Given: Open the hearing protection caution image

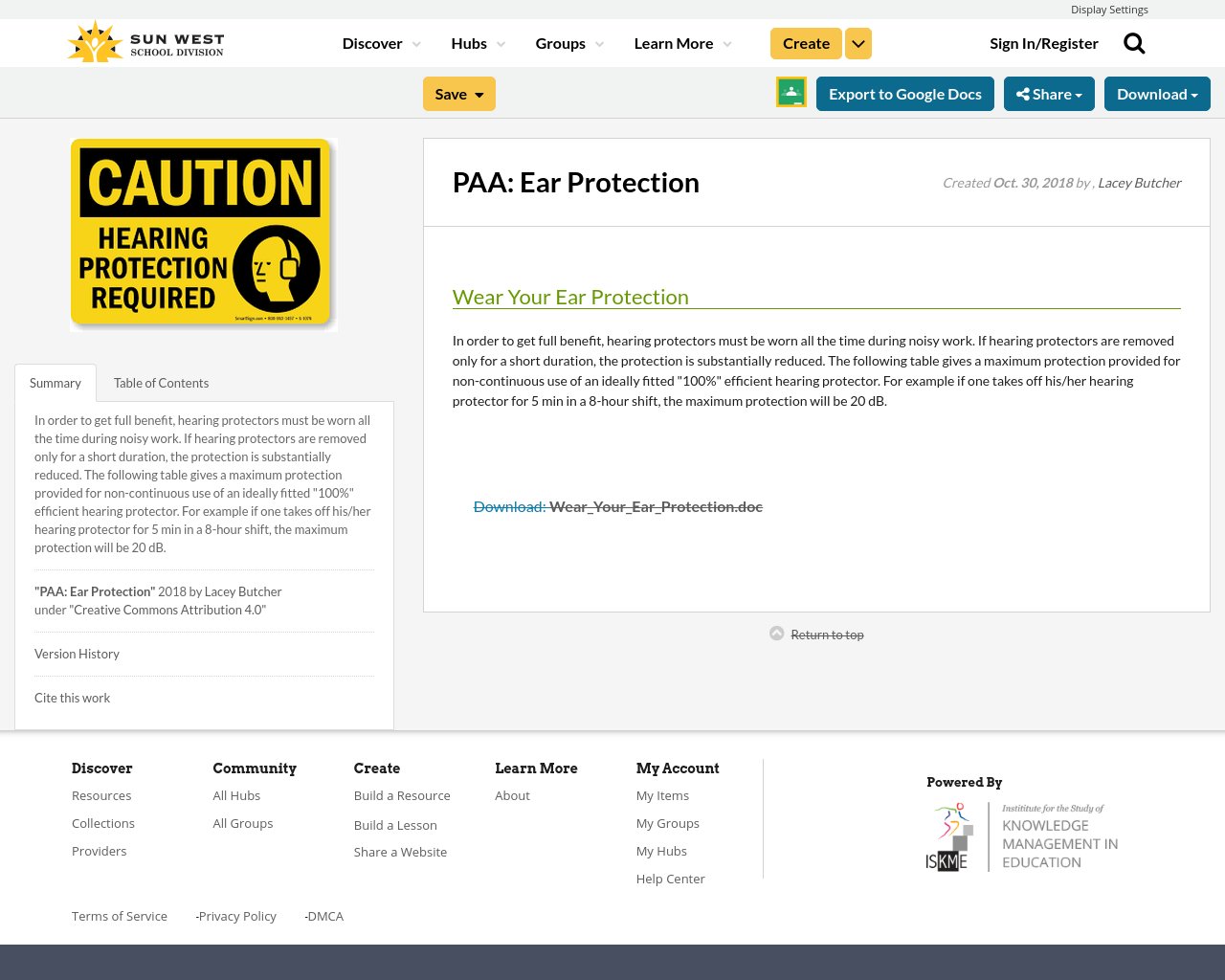Looking at the screenshot, I should pyautogui.click(x=204, y=234).
